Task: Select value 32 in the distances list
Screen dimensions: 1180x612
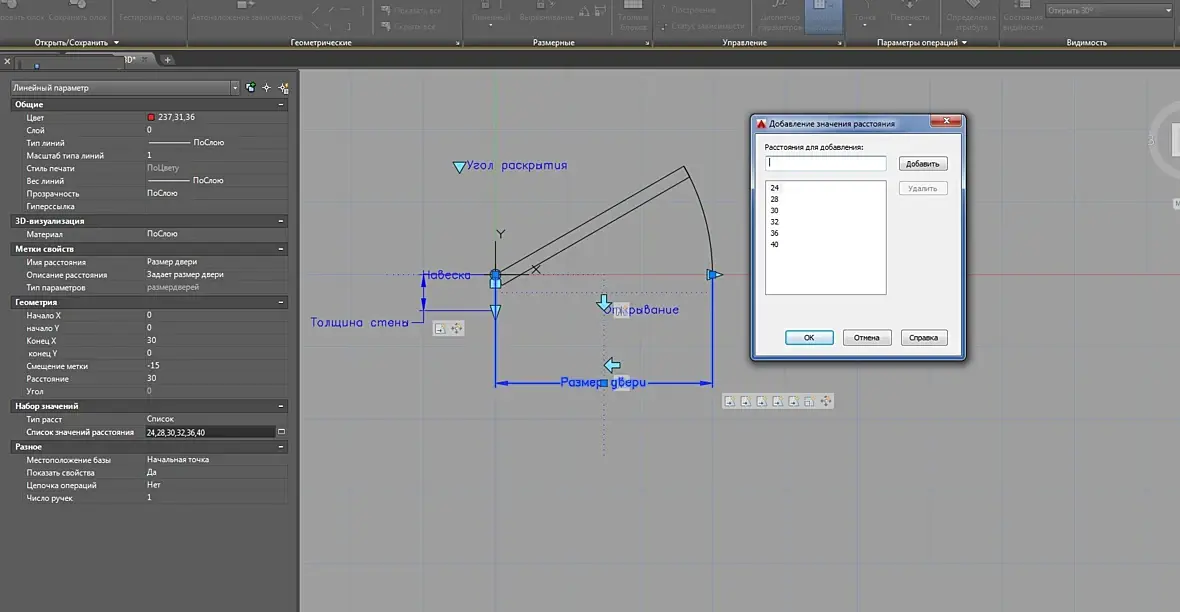Action: pyautogui.click(x=774, y=222)
